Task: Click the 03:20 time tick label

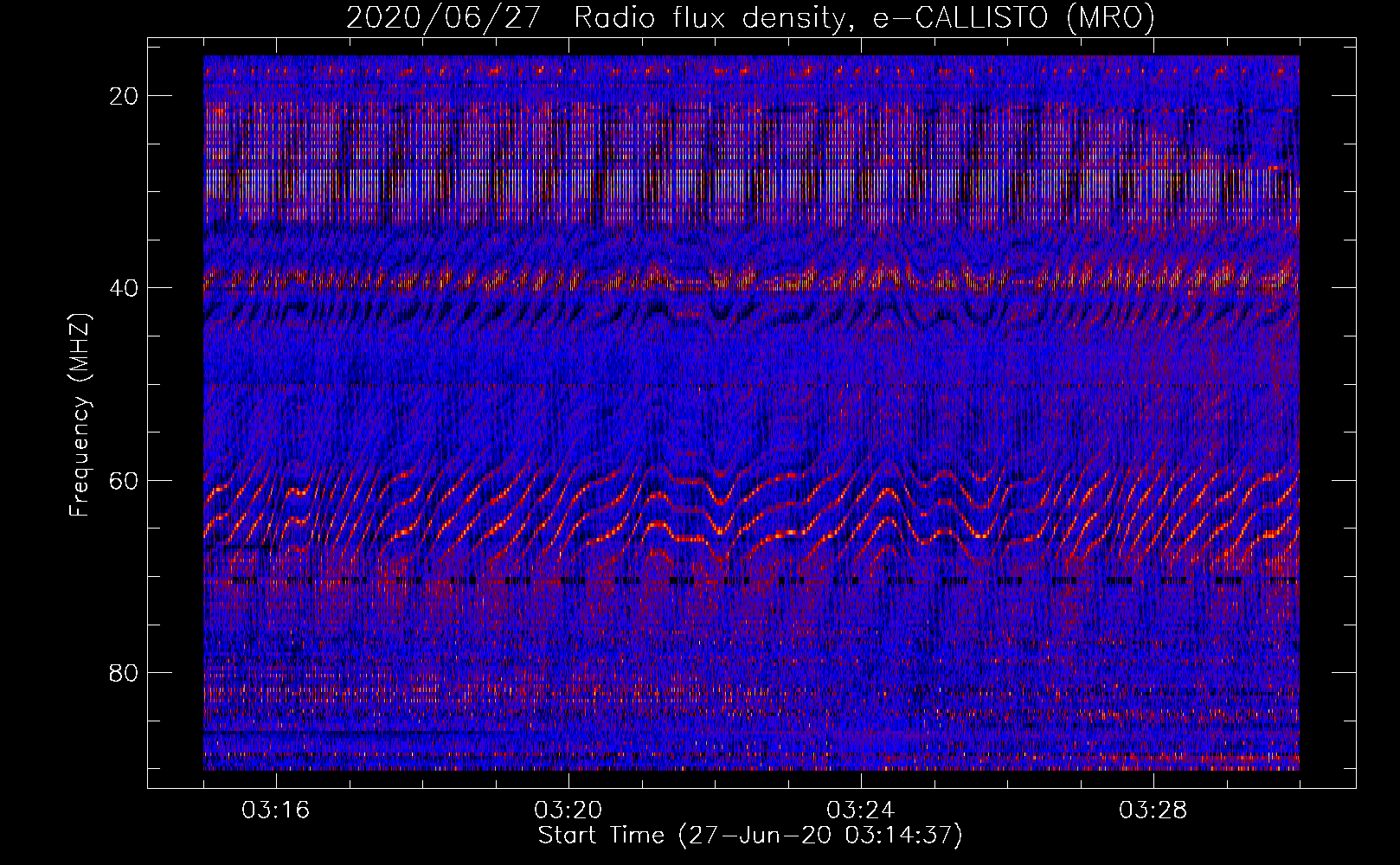Action: click(x=568, y=811)
